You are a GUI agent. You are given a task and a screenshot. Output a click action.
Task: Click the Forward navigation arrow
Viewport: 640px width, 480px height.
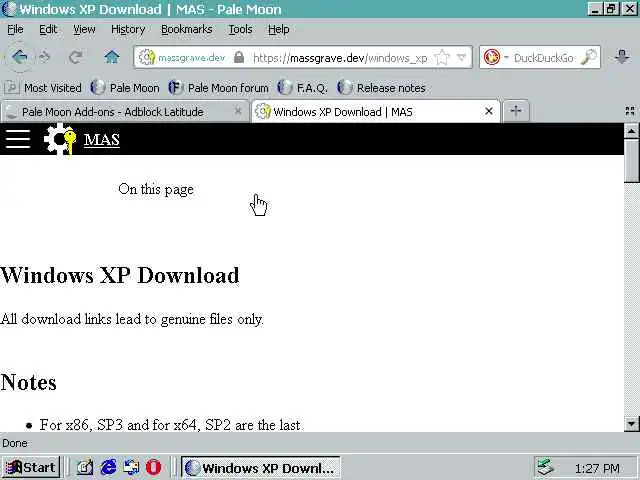click(x=44, y=57)
